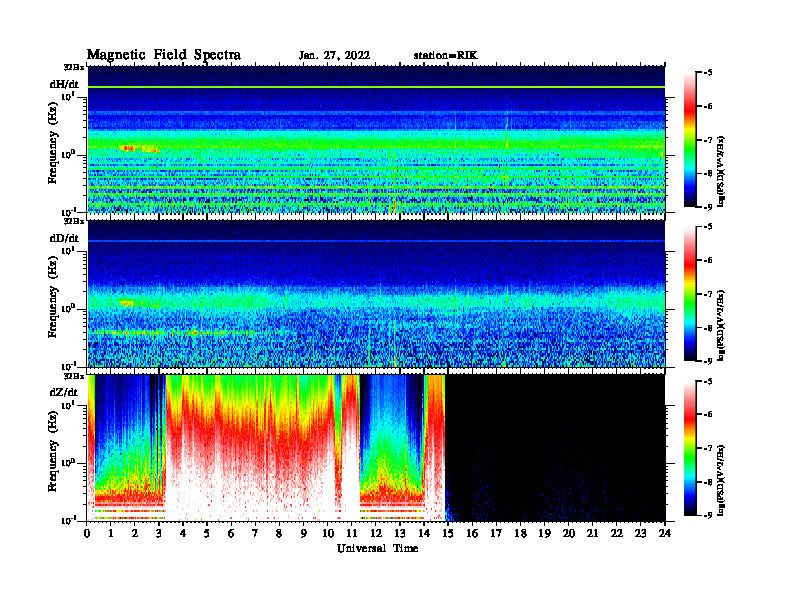The height and width of the screenshot is (612, 792).
Task: Click the dZ/dt panel label
Action: pos(64,392)
